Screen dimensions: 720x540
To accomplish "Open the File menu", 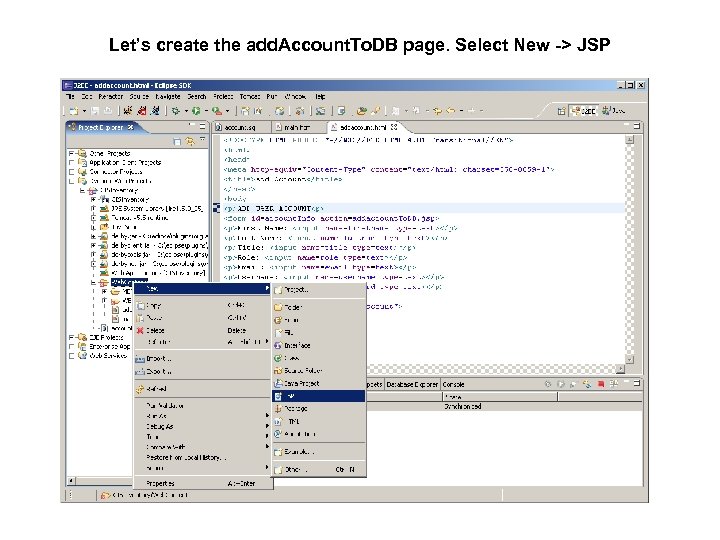I will (70, 96).
